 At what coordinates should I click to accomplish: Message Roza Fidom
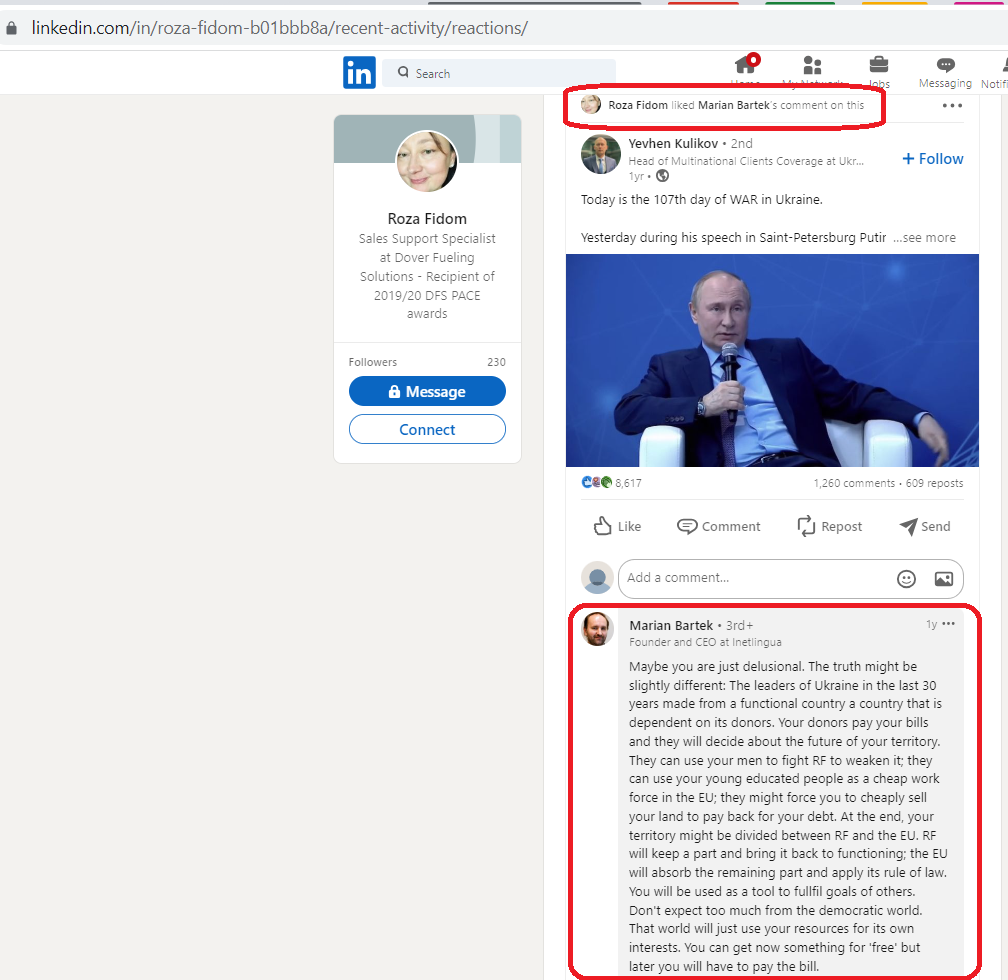coord(427,391)
